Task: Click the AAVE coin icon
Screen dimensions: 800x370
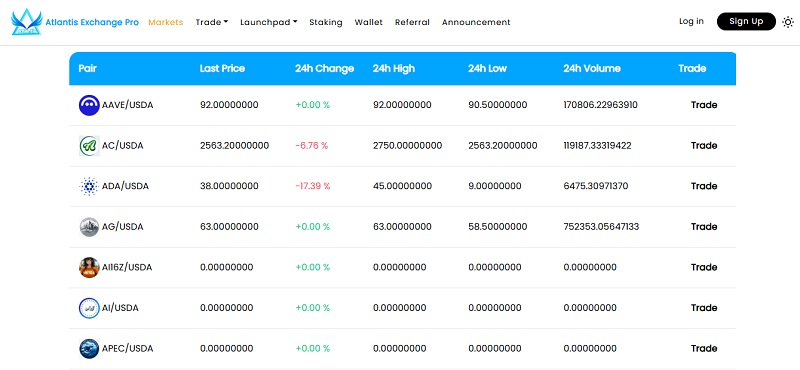Action: pyautogui.click(x=89, y=105)
